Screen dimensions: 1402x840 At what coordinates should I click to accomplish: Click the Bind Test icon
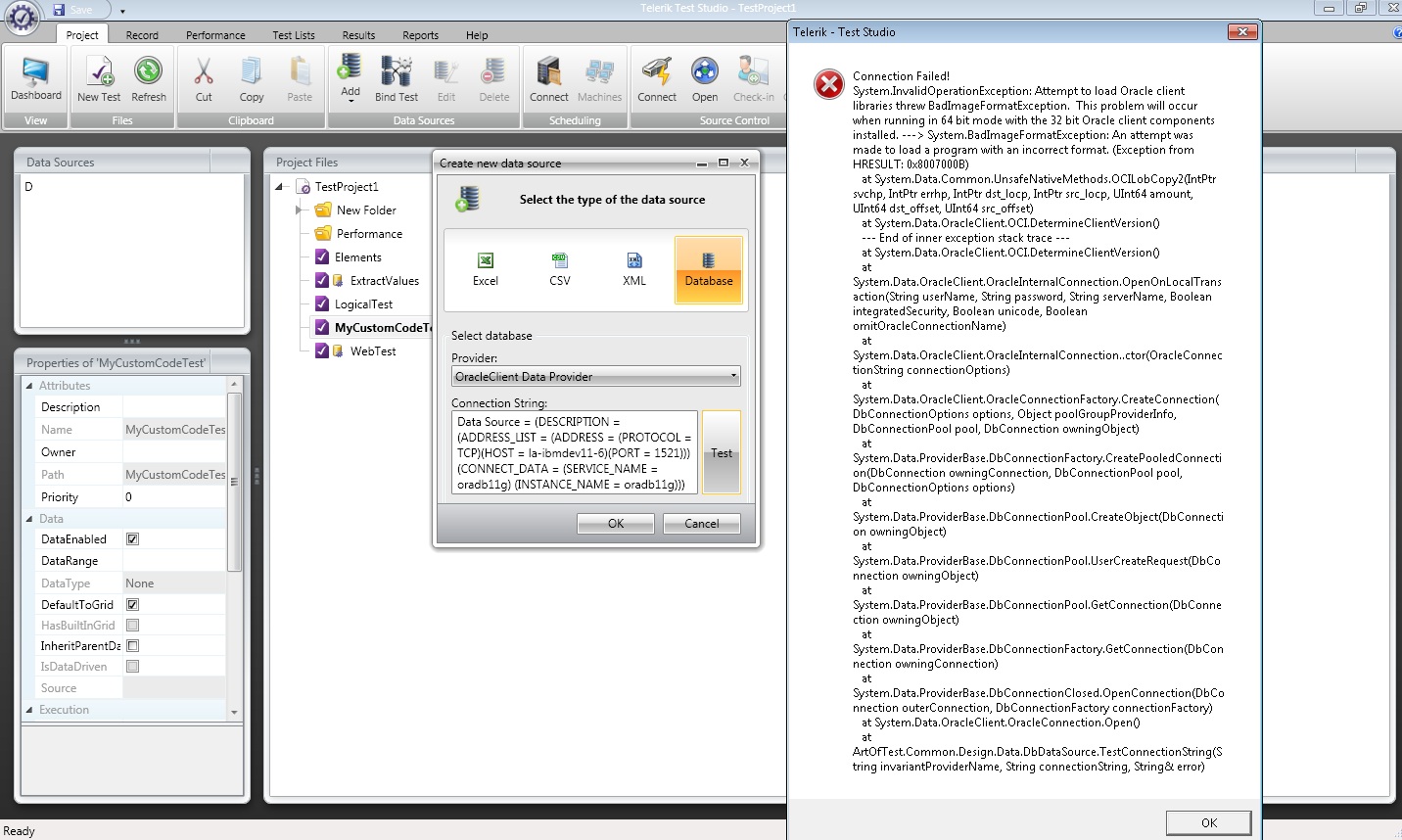pyautogui.click(x=397, y=78)
